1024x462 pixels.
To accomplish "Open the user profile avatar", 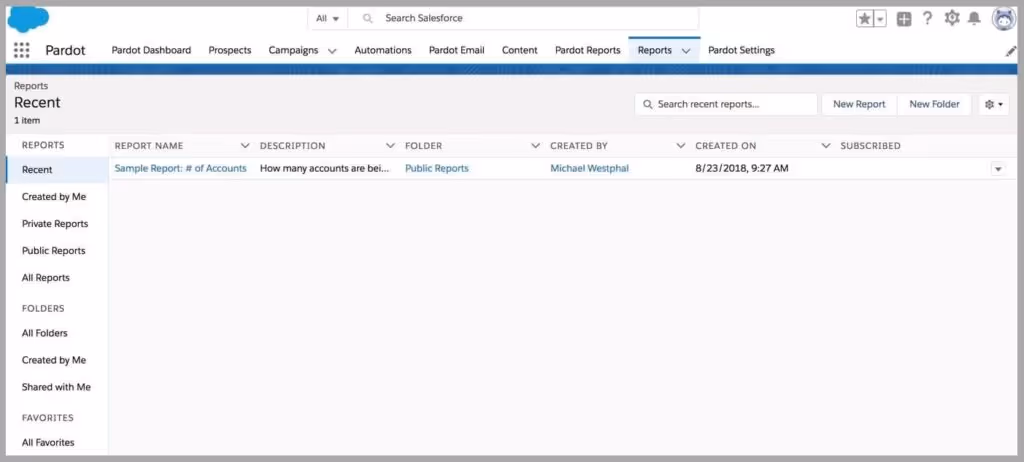I will click(x=1004, y=19).
